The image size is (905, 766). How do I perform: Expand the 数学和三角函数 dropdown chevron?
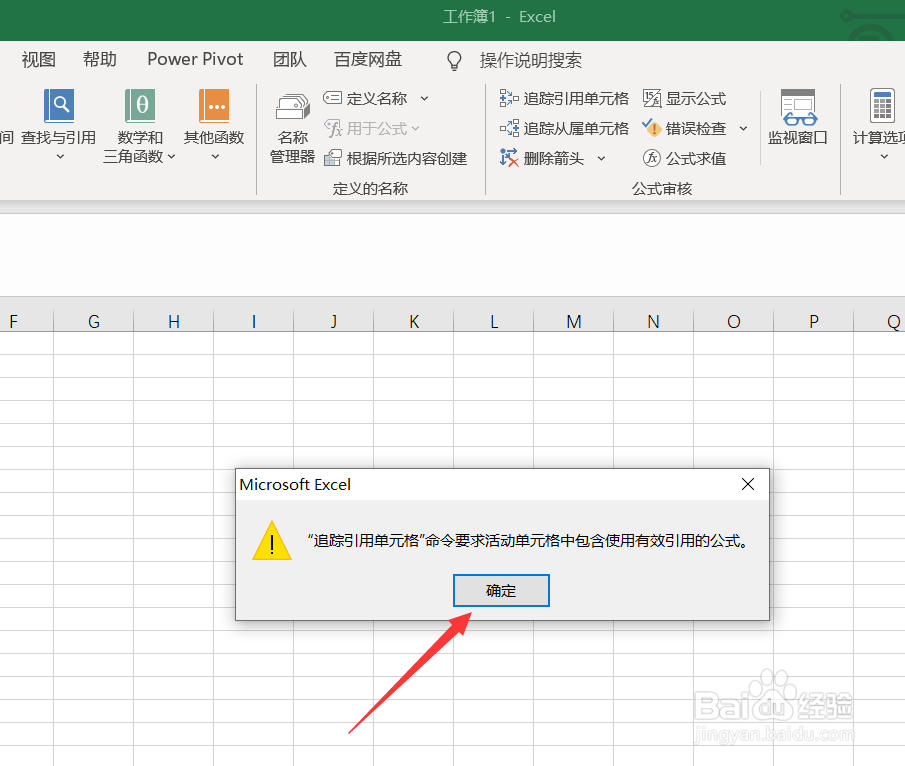pos(171,156)
